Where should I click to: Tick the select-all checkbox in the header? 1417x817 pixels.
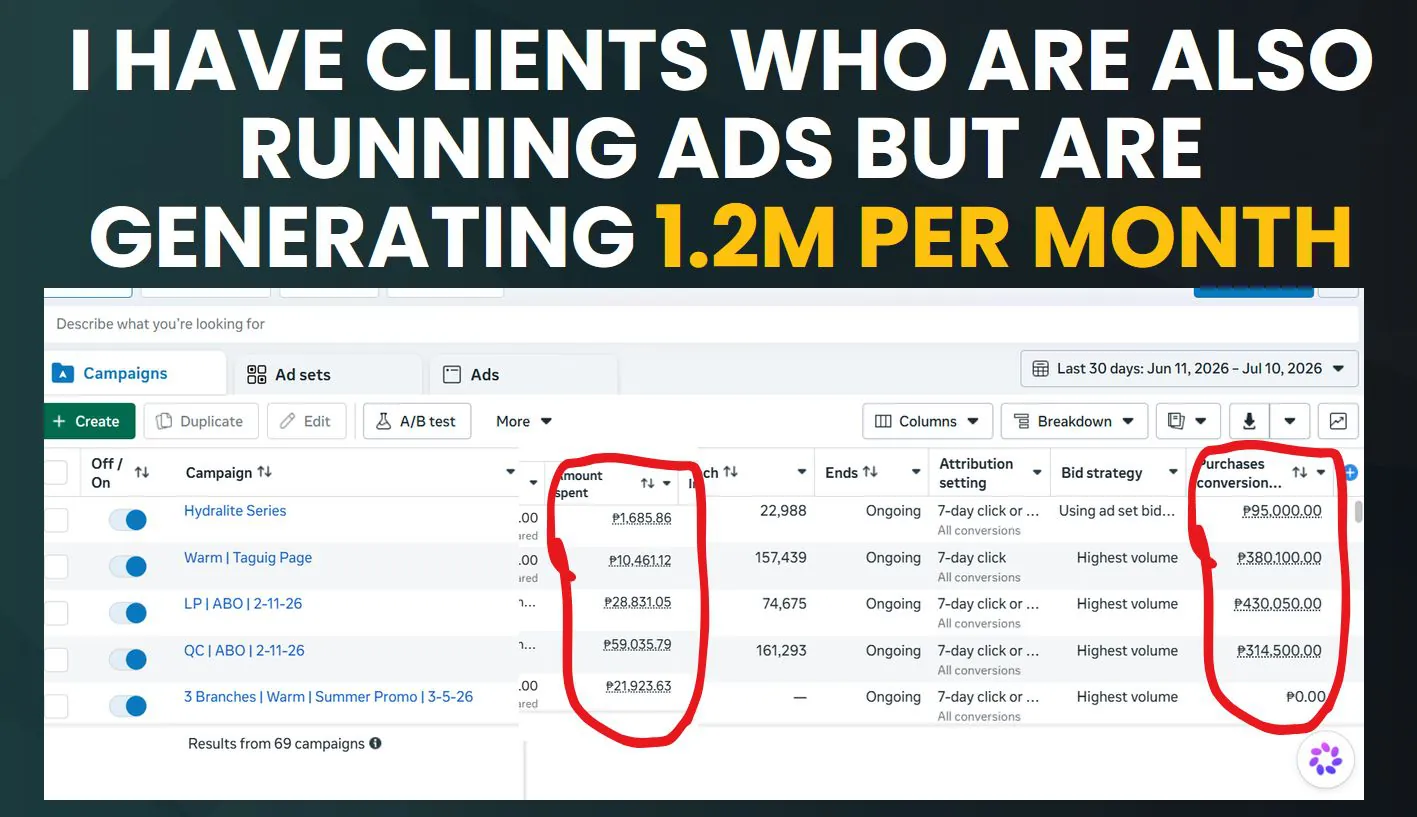pyautogui.click(x=56, y=472)
